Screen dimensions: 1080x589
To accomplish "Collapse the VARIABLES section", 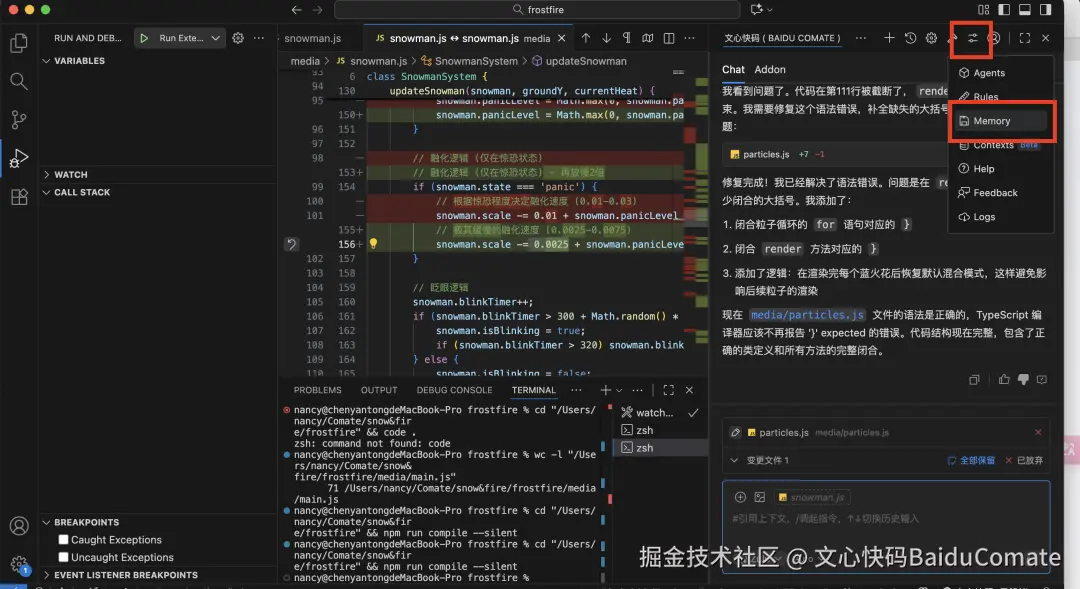I will click(46, 61).
